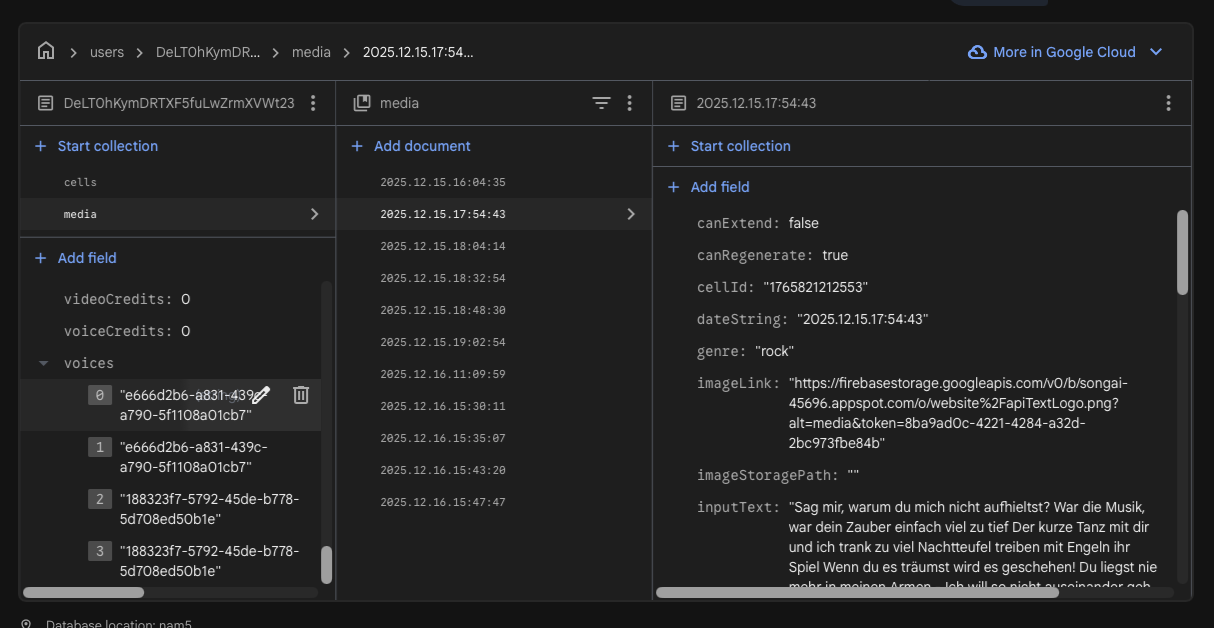Select the videoCredits field
The height and width of the screenshot is (628, 1214).
[127, 299]
